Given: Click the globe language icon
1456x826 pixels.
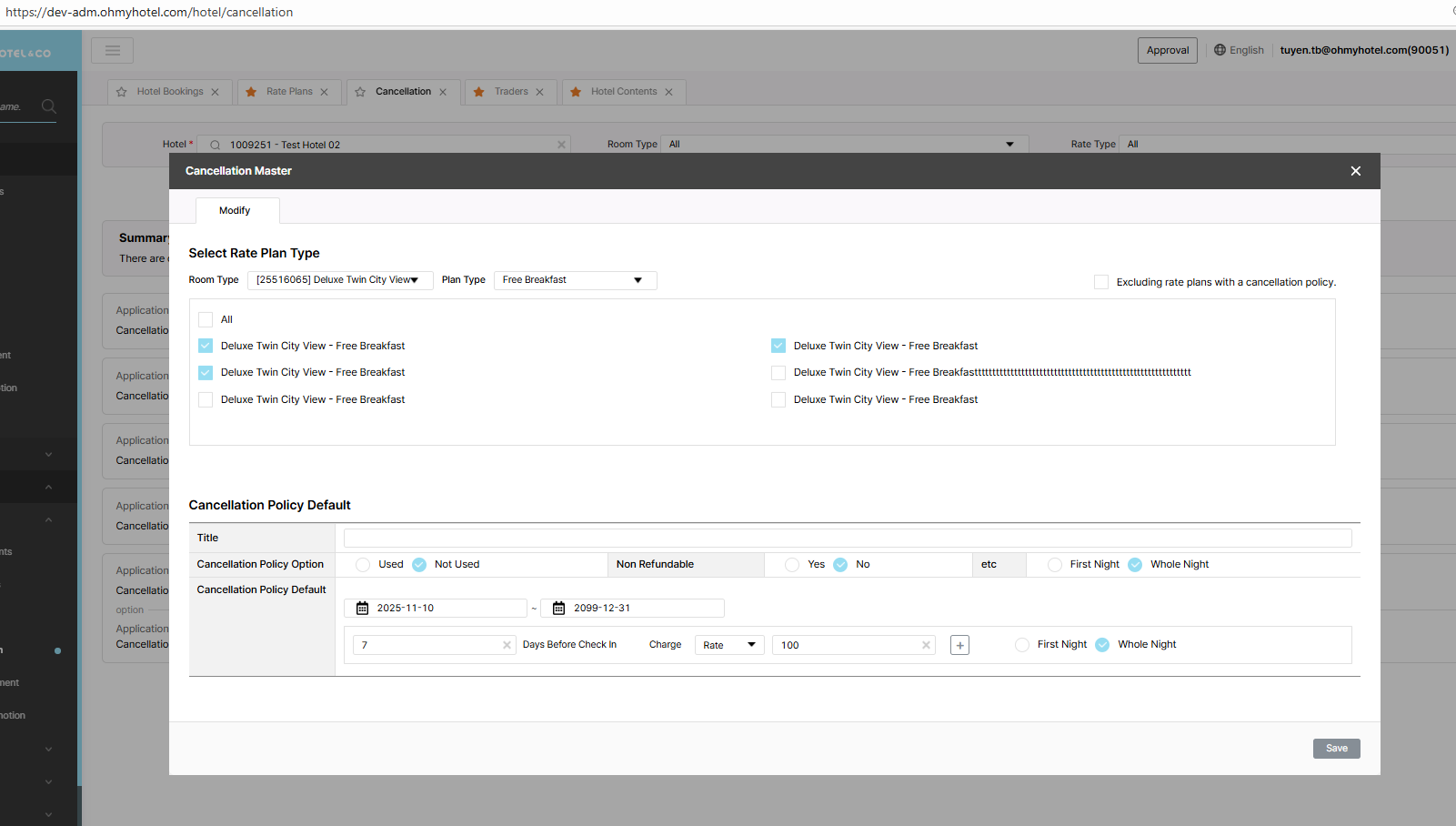Looking at the screenshot, I should click(1220, 50).
